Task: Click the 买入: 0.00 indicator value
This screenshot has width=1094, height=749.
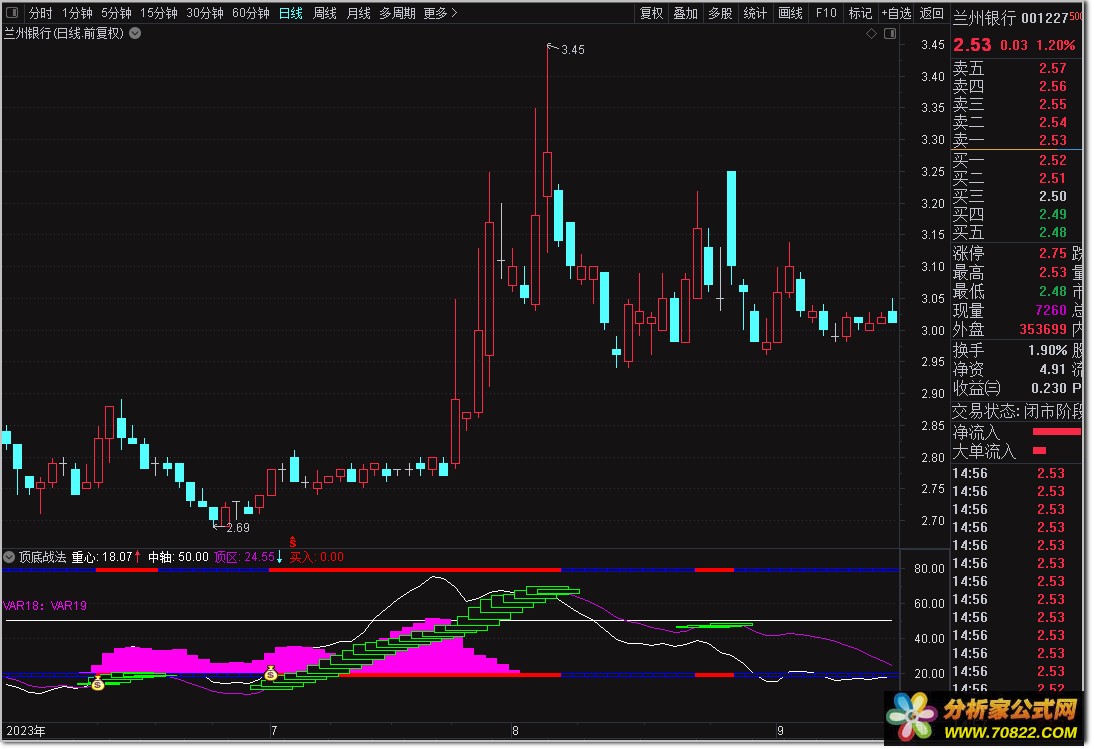Action: (317, 557)
